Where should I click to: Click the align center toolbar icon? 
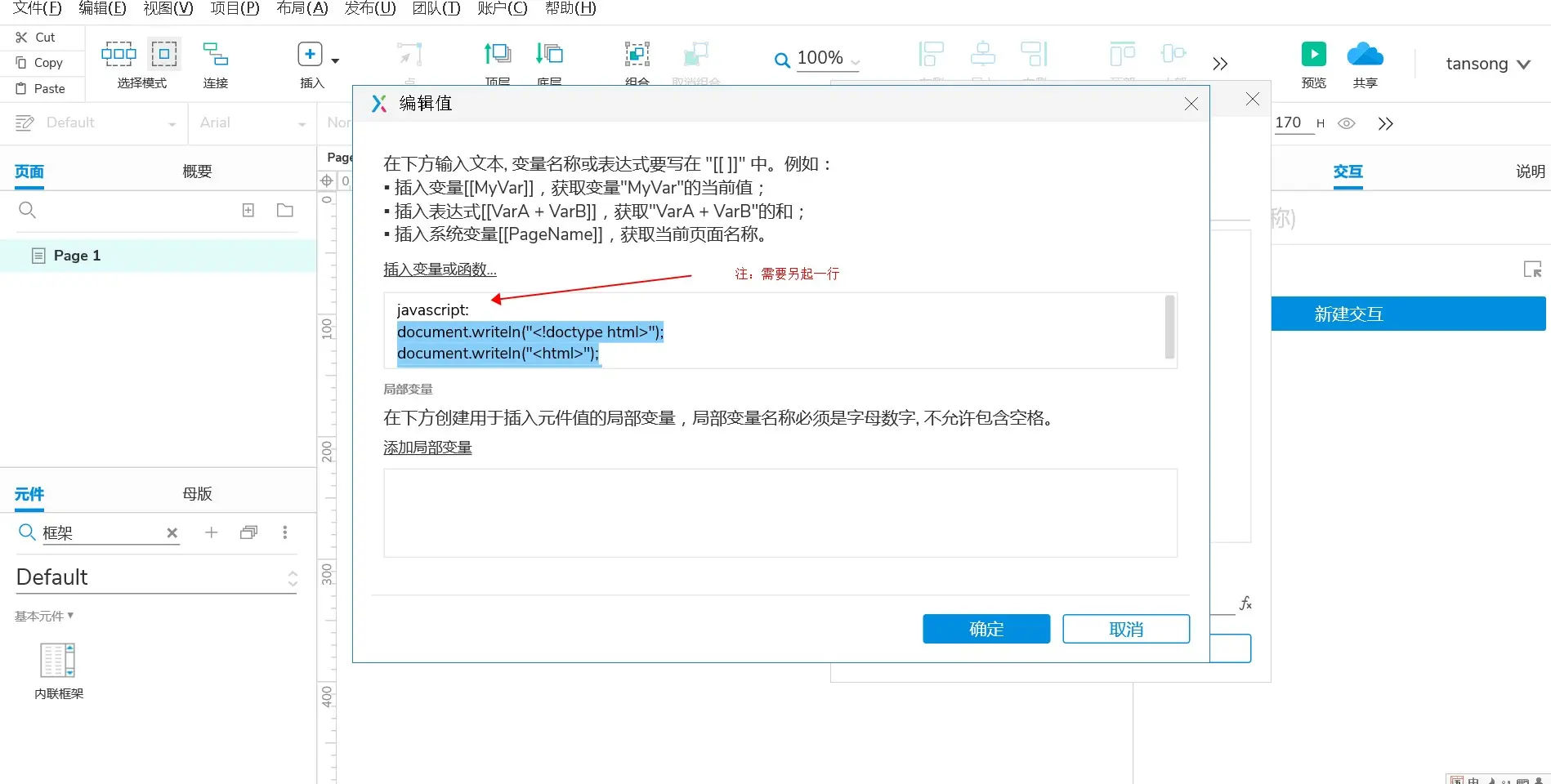982,54
